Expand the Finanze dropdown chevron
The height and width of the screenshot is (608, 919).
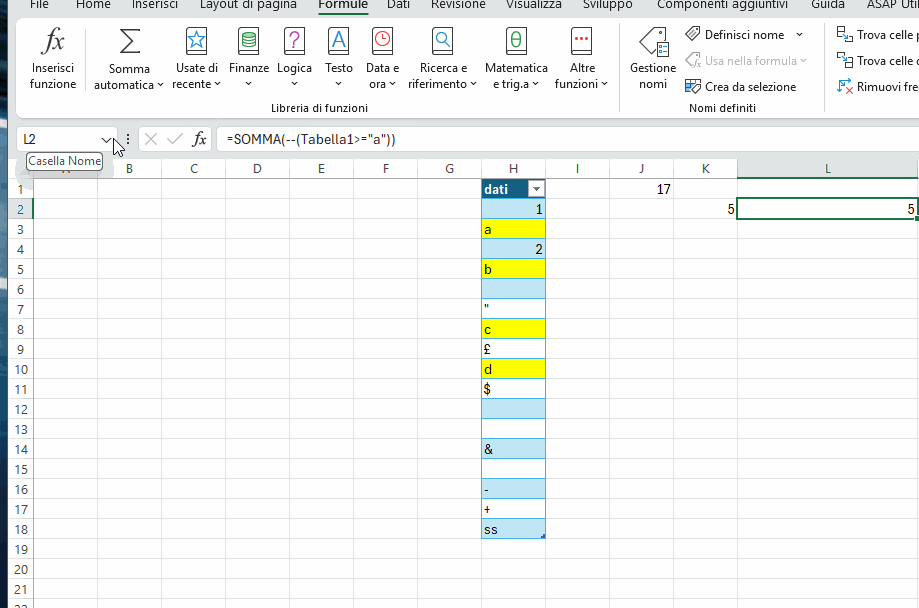click(x=249, y=84)
